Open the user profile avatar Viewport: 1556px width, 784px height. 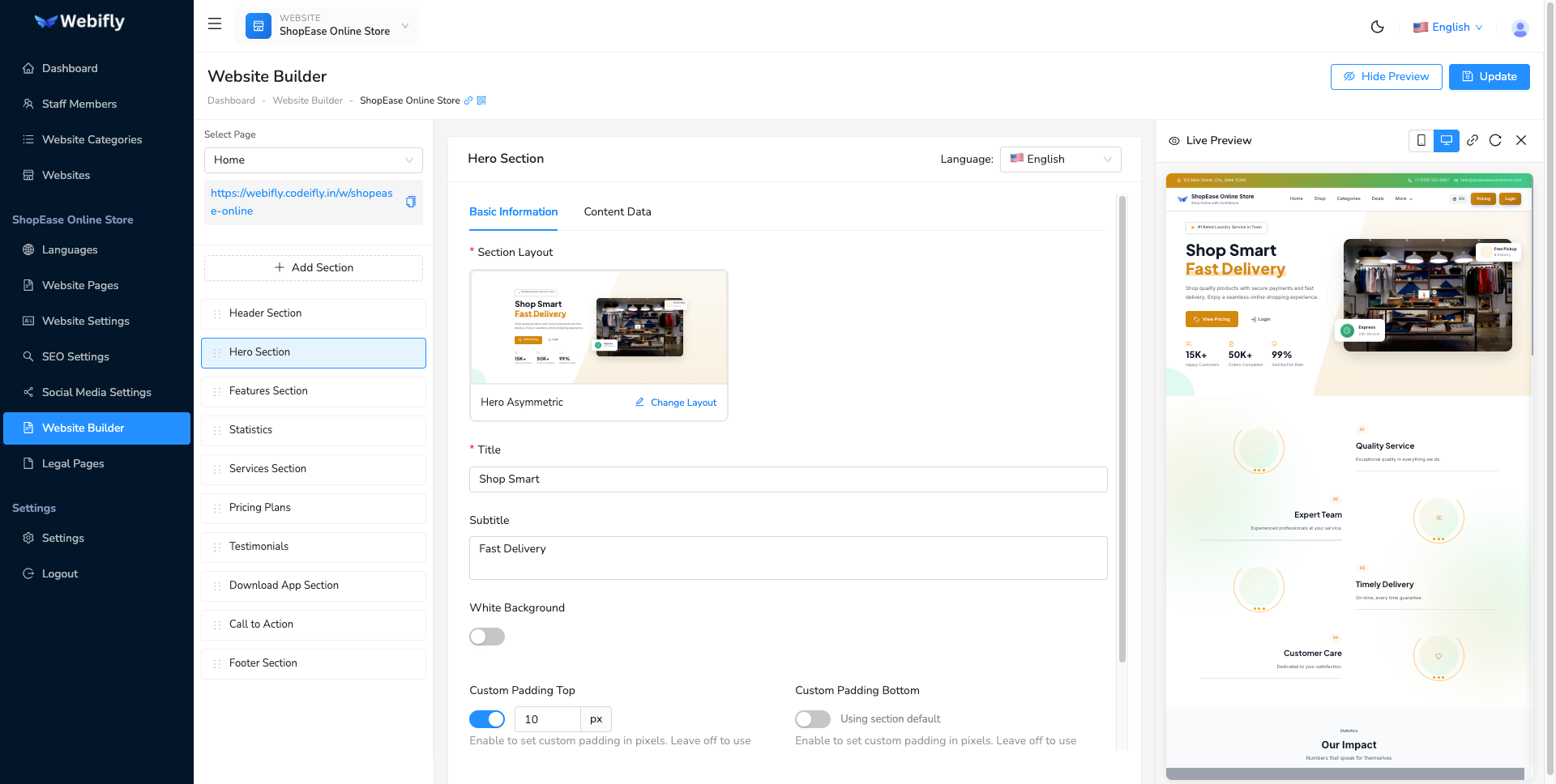(x=1520, y=28)
